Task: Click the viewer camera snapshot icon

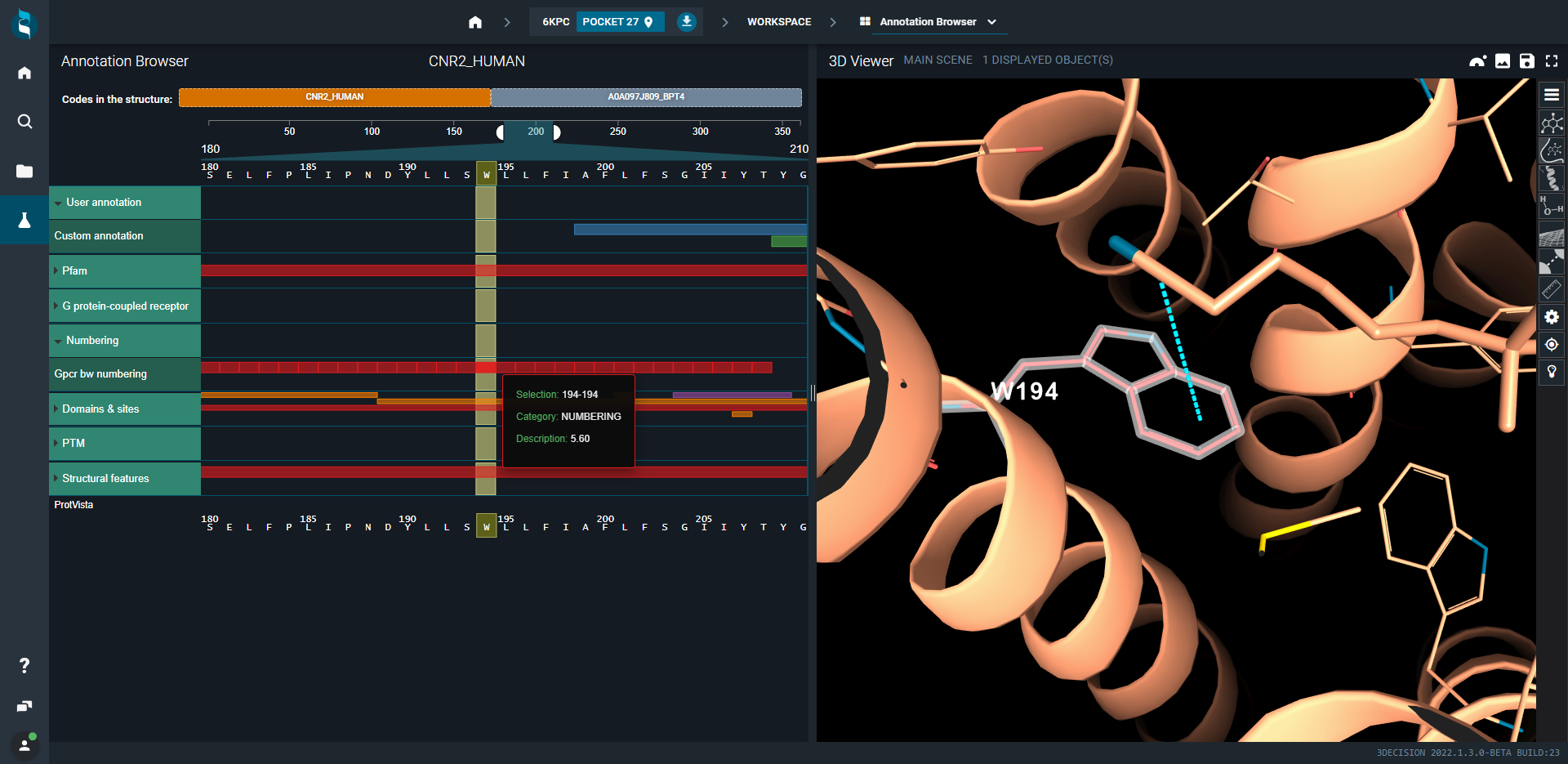Action: pyautogui.click(x=1477, y=60)
